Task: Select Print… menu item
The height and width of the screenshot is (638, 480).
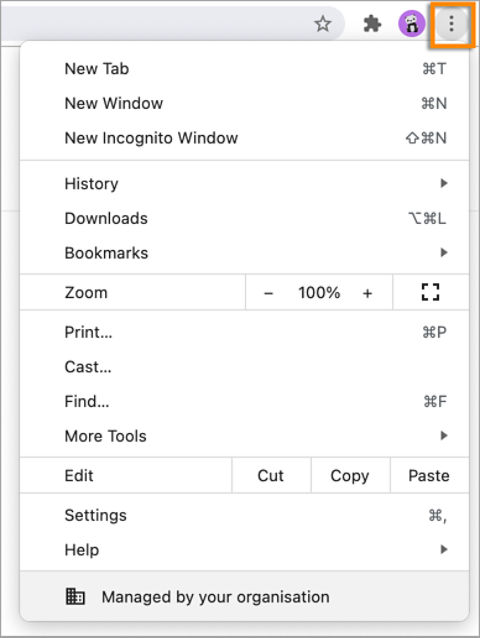Action: coord(244,332)
